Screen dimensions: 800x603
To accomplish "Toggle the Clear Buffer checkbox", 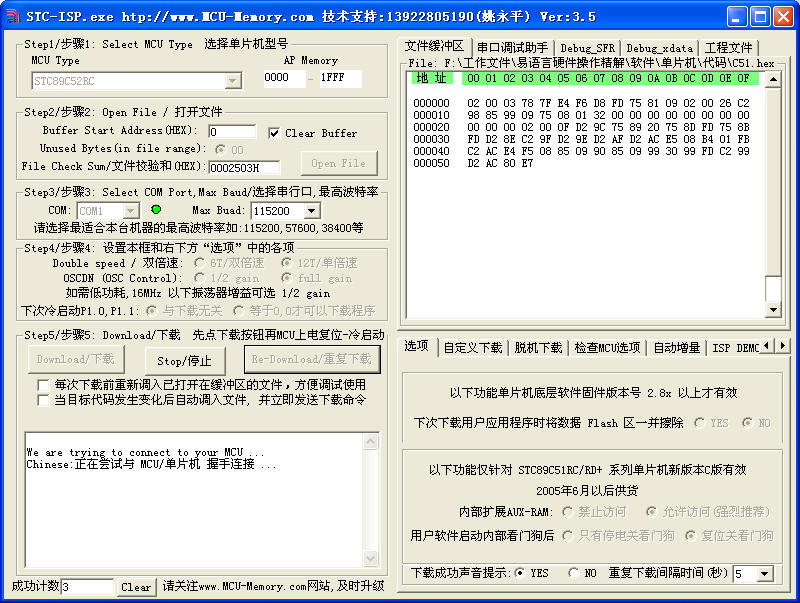I will click(275, 133).
